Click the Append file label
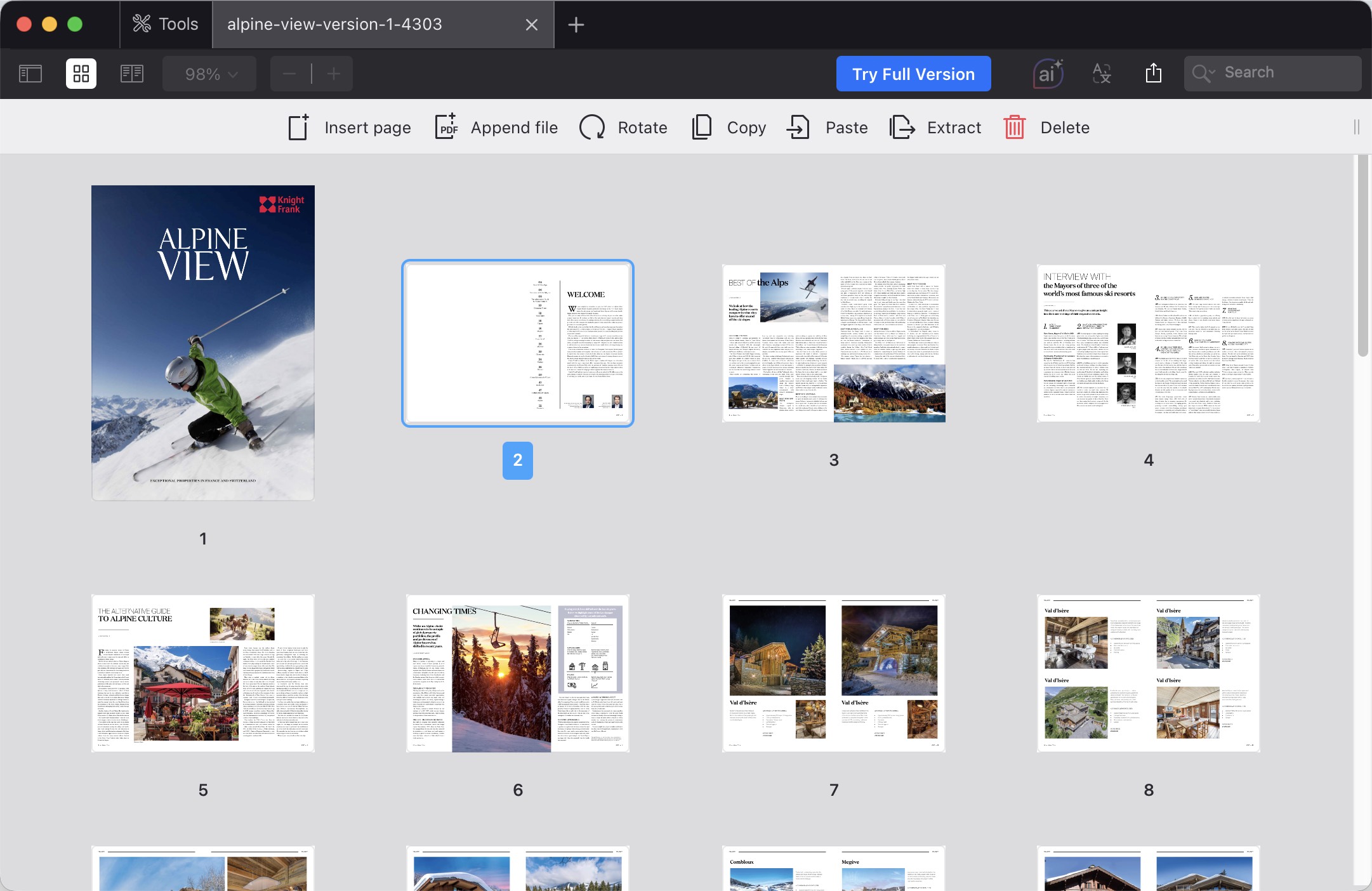Image resolution: width=1372 pixels, height=891 pixels. 514,128
